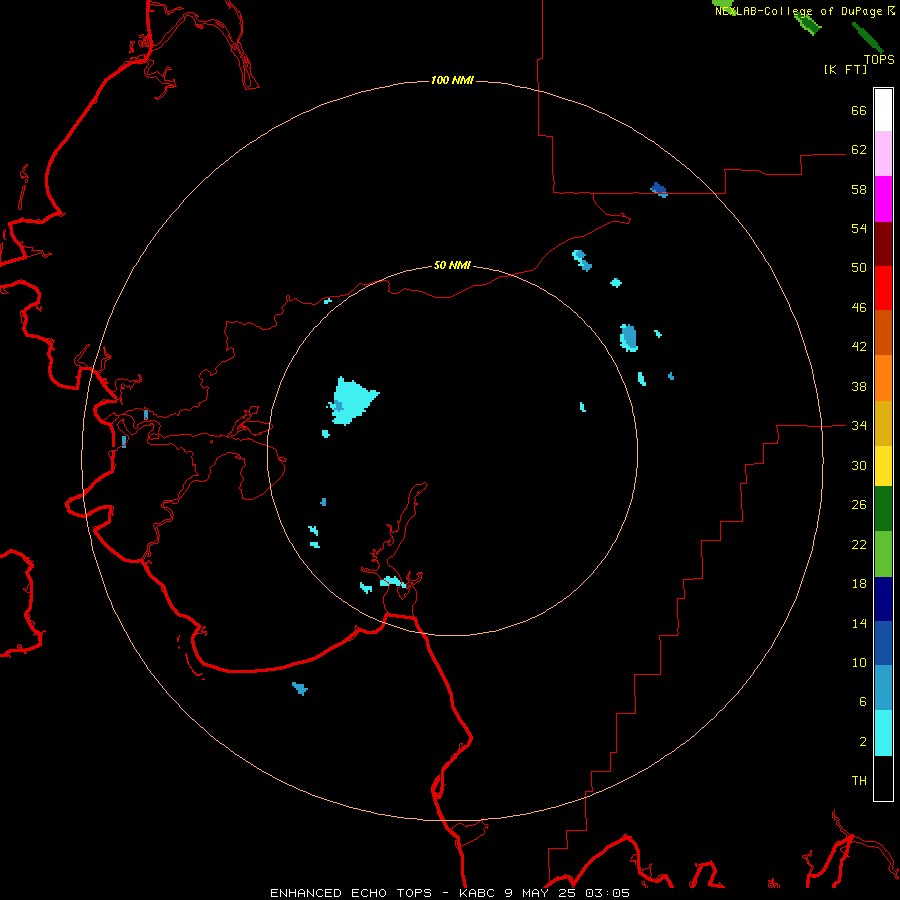
Task: Click the gold legend swatch beside 38
Action: point(883,423)
